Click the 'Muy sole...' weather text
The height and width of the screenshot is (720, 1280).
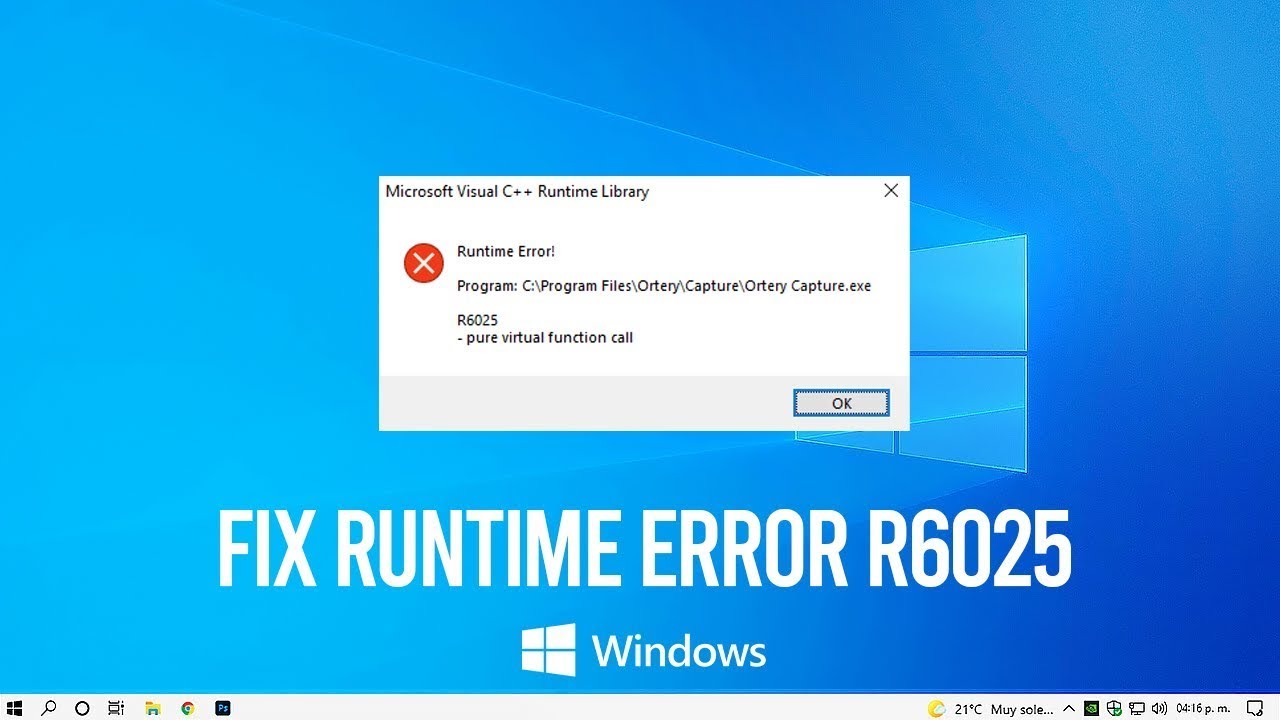(x=1022, y=709)
